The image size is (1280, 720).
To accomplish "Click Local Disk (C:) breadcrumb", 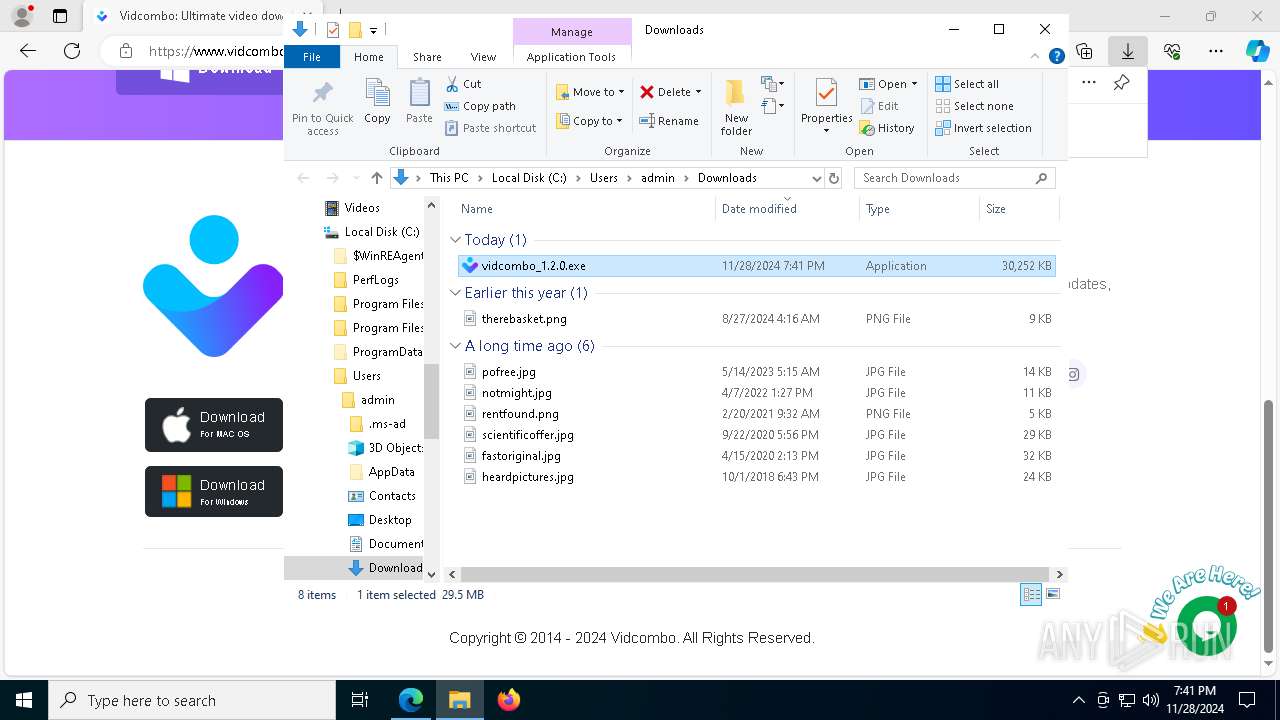I will coord(529,178).
